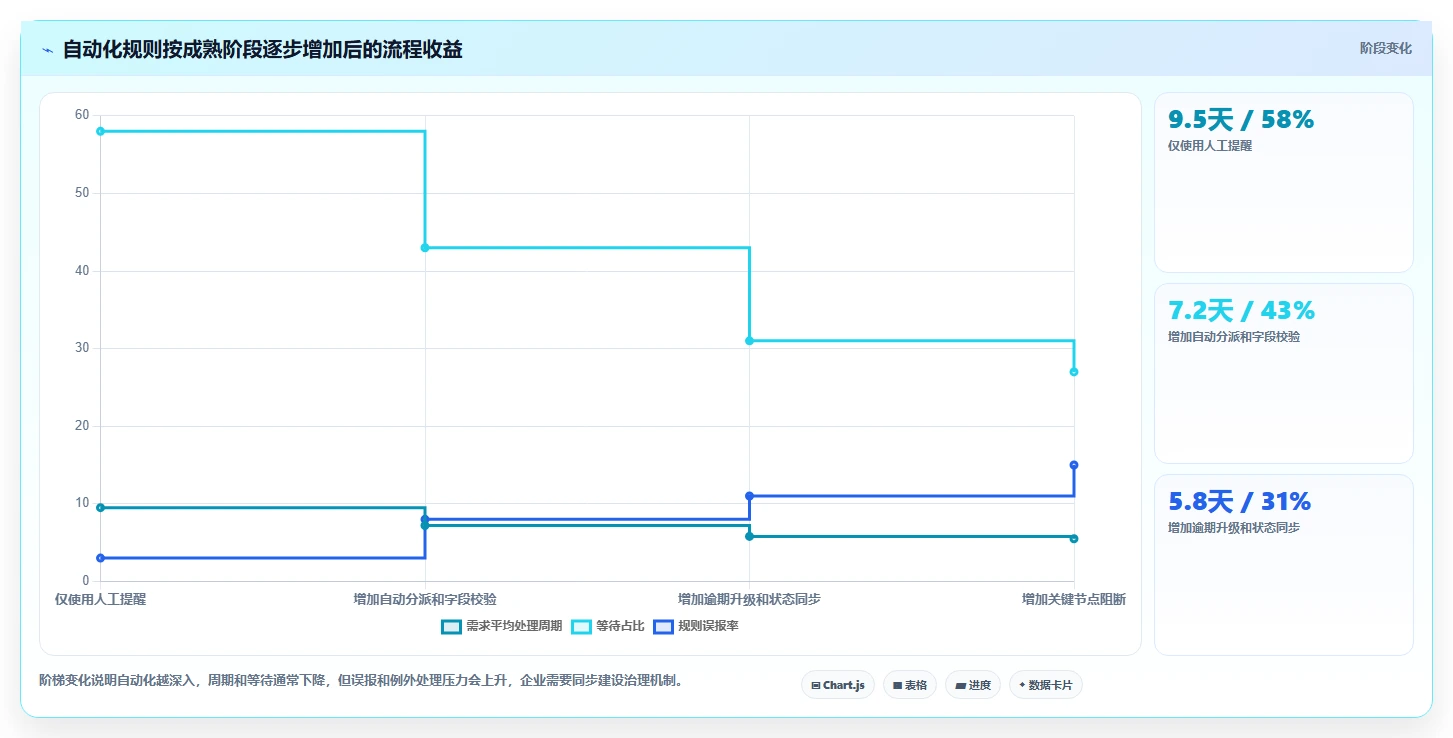Click the 表格 tag pill
1453x738 pixels.
point(910,685)
